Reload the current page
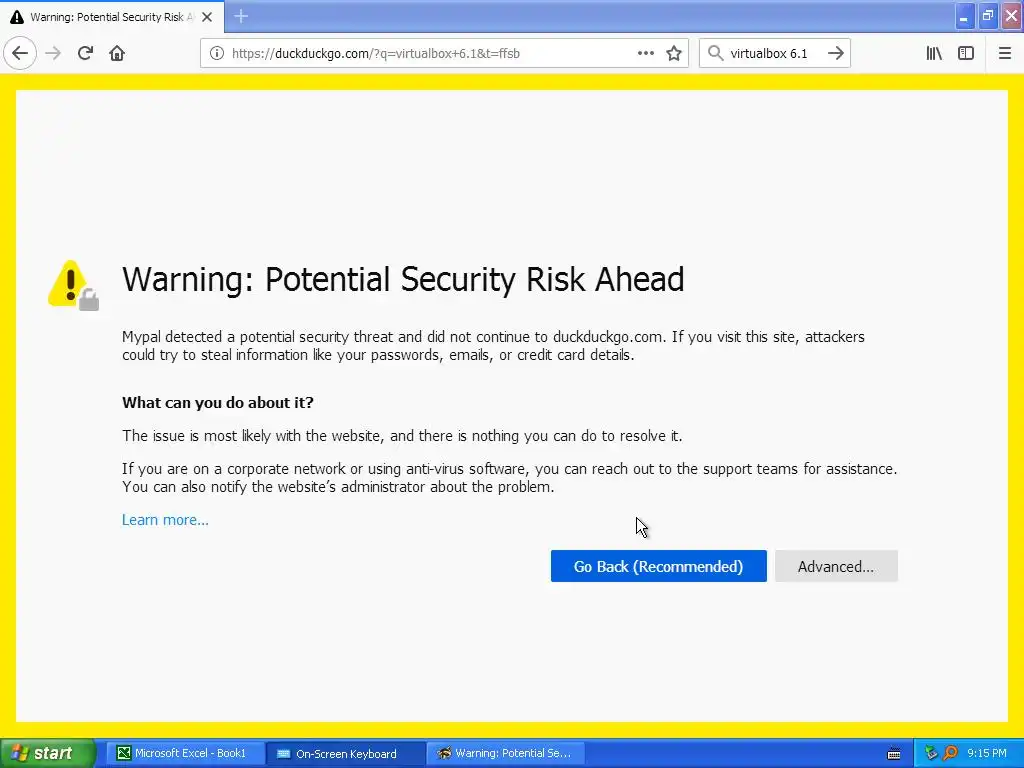 (85, 53)
